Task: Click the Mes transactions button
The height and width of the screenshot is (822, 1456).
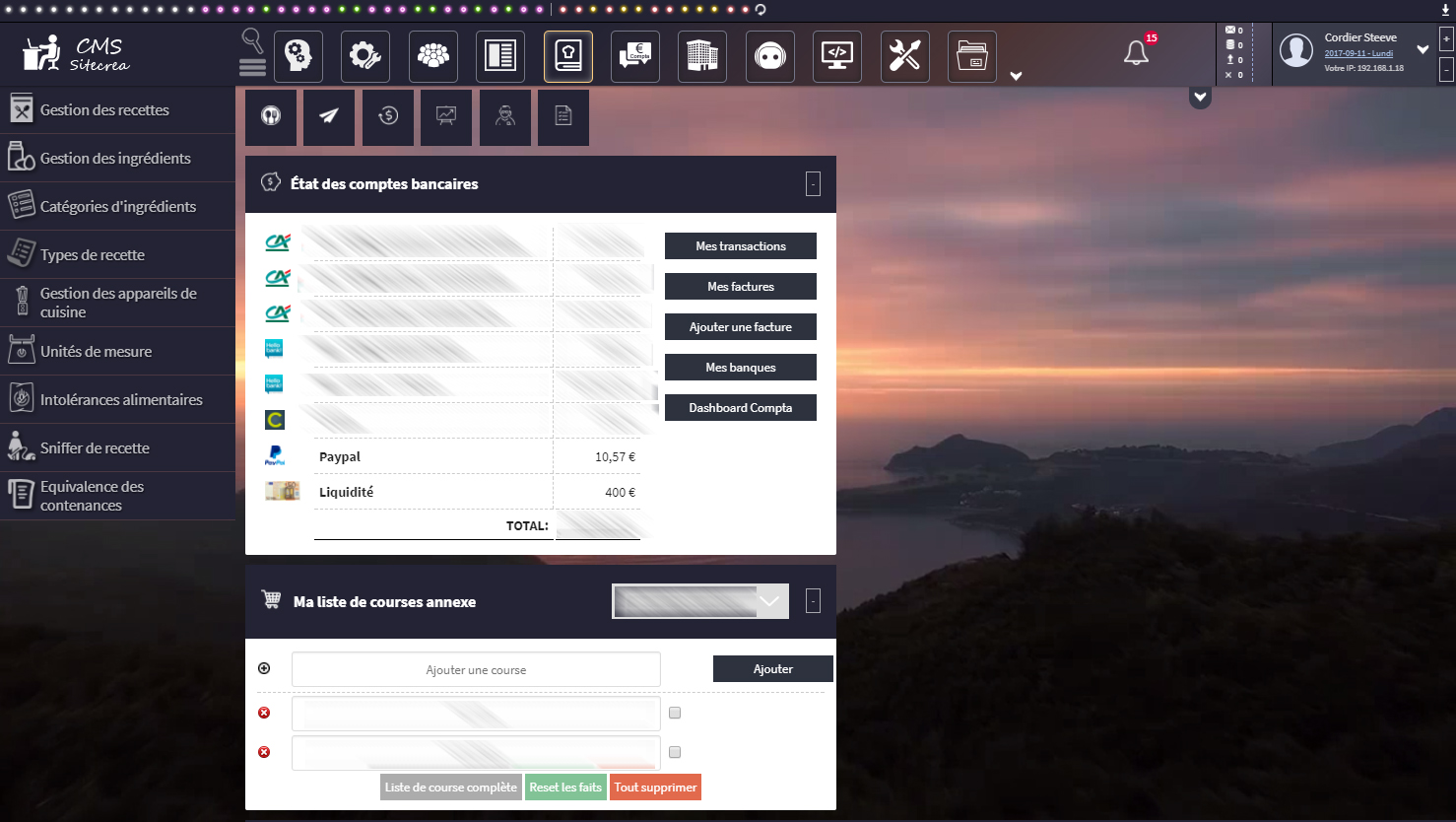Action: pyautogui.click(x=741, y=245)
